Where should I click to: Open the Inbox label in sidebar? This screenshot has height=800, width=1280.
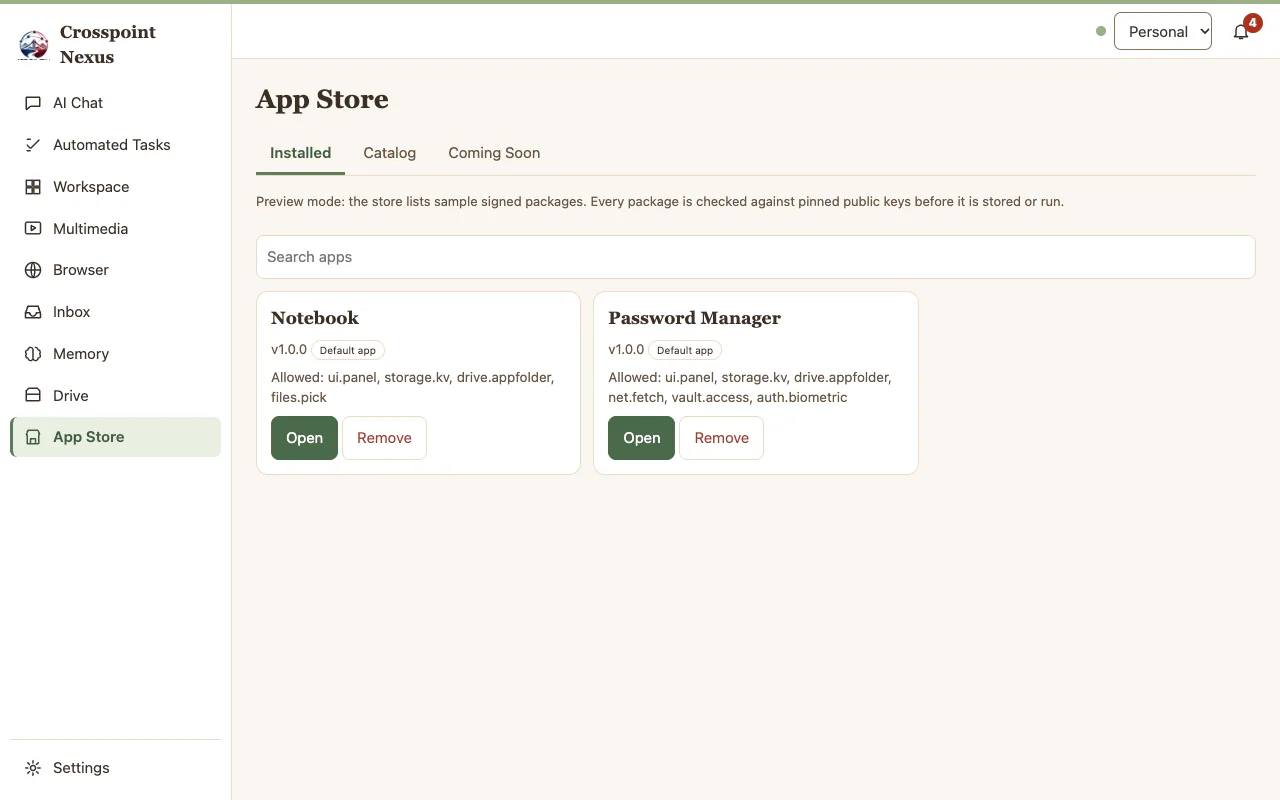pyautogui.click(x=72, y=312)
